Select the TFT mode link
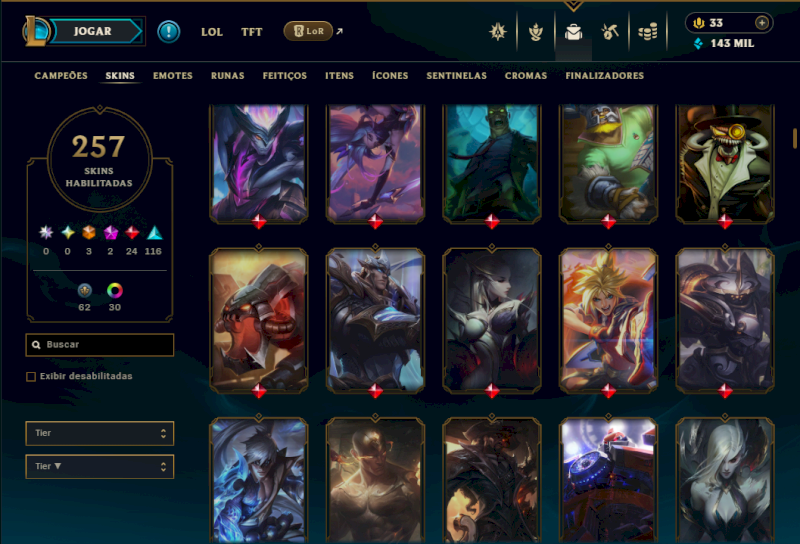This screenshot has height=544, width=800. pyautogui.click(x=252, y=32)
